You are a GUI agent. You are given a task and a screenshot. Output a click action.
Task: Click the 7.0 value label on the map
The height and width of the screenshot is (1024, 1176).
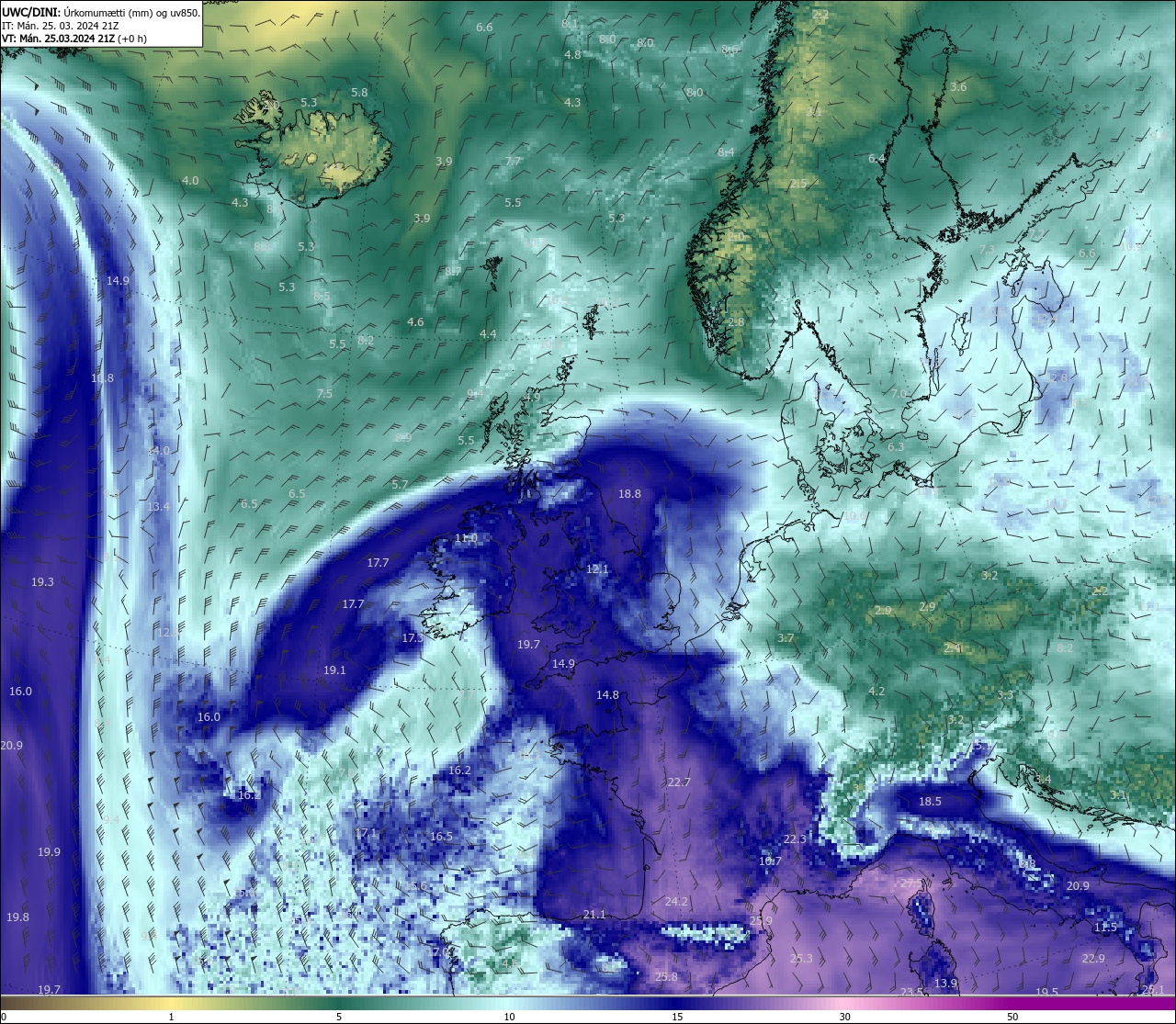click(899, 393)
